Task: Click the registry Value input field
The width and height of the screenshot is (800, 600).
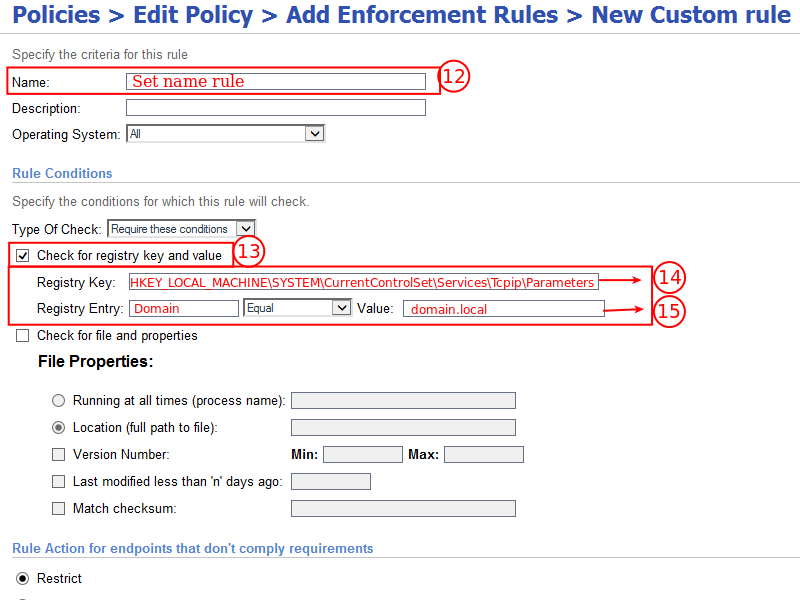Action: click(504, 309)
